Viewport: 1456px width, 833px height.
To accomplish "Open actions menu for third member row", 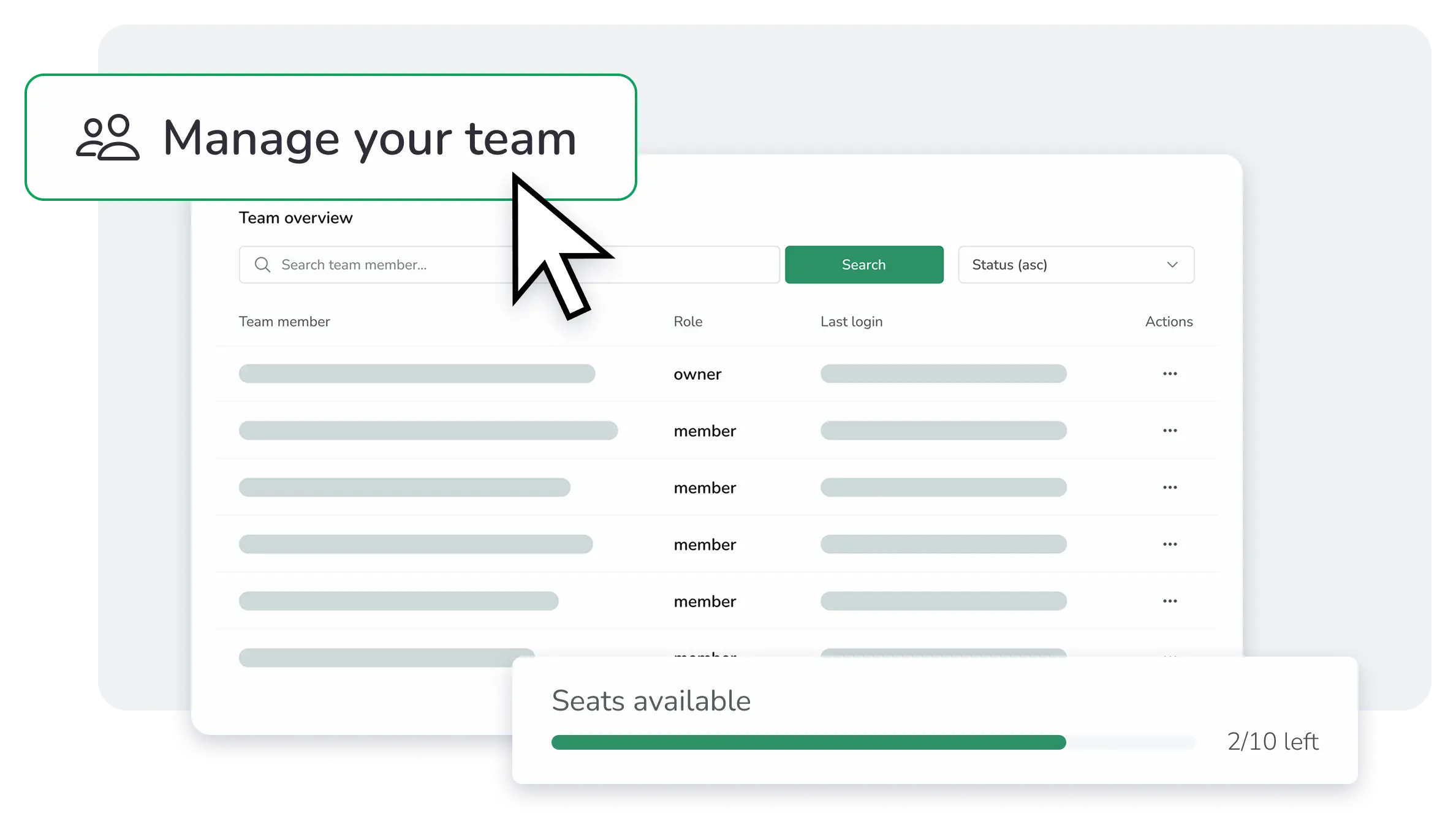I will pos(1170,545).
